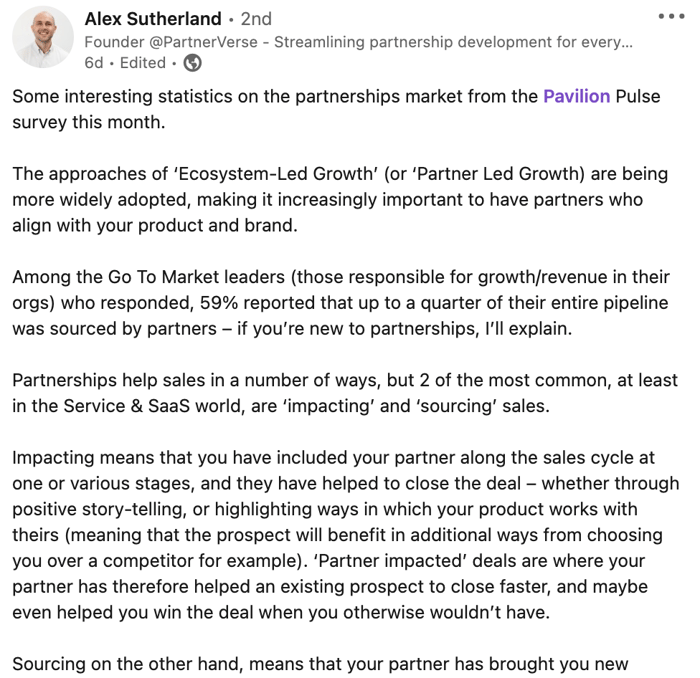Image resolution: width=700 pixels, height=678 pixels.
Task: Click the paragraph starting 'Among the Go To Market'
Action: (341, 303)
